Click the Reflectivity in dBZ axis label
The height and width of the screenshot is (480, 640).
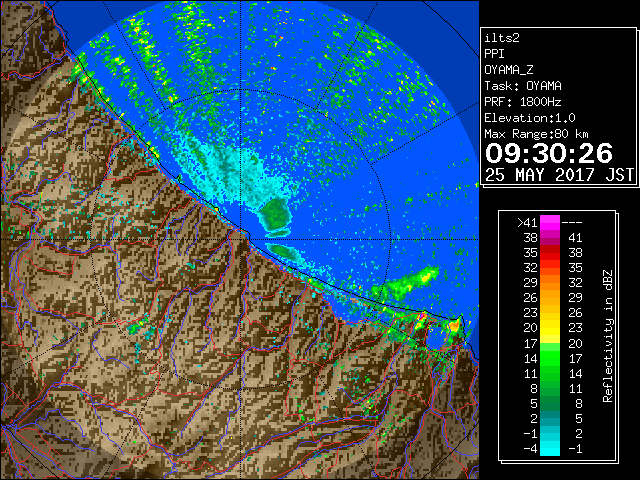point(608,336)
